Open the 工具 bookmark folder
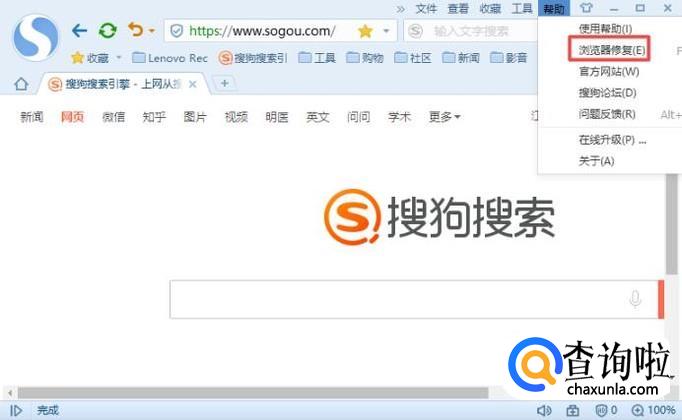Image resolution: width=682 pixels, height=420 pixels. [317, 58]
